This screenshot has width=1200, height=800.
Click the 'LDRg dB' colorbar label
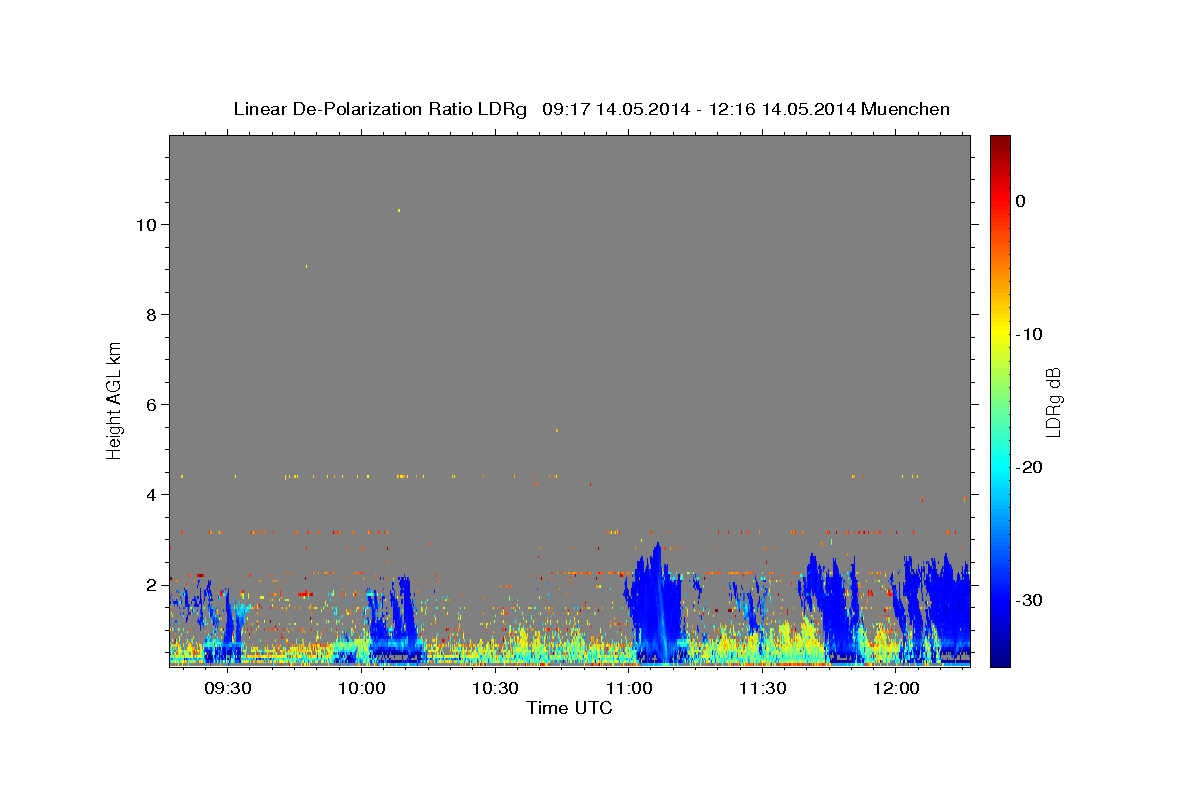(1053, 402)
